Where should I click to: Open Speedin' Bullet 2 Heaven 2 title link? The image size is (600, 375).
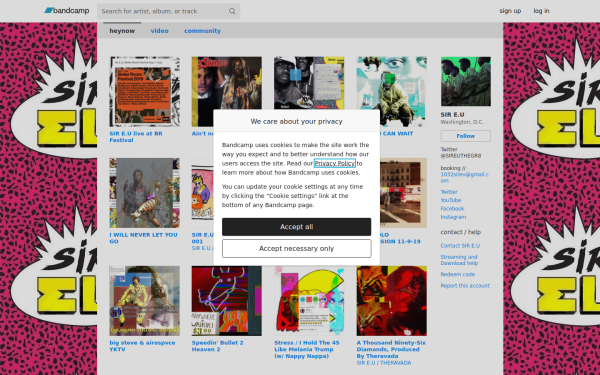[217, 346]
